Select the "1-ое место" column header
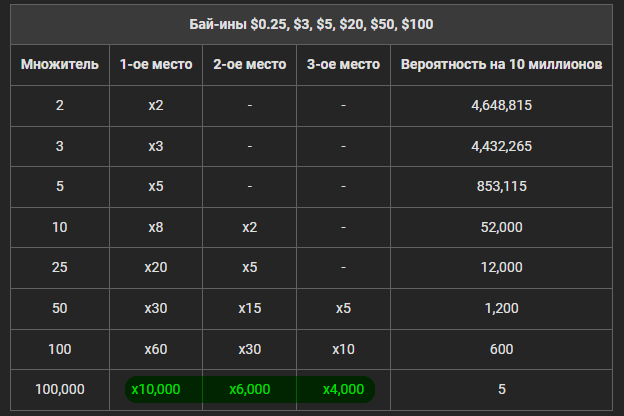The width and height of the screenshot is (624, 416). point(156,65)
